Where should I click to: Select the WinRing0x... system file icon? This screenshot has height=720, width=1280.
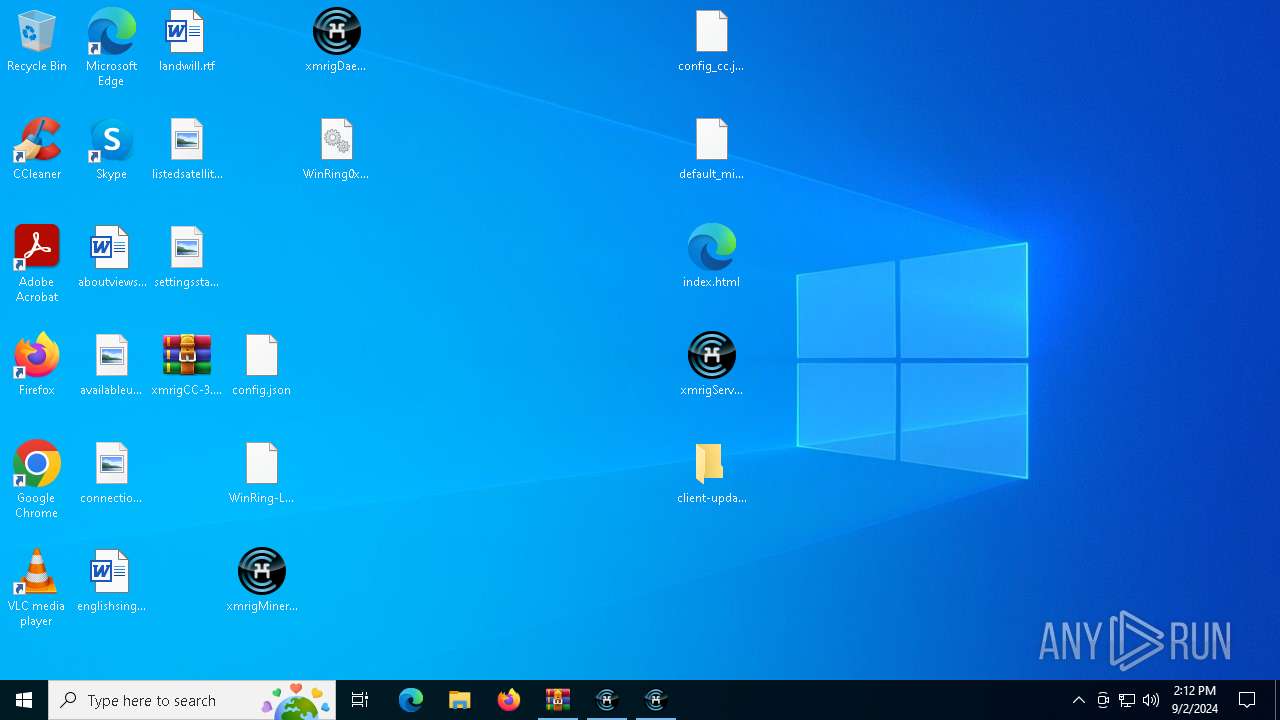coord(336,150)
